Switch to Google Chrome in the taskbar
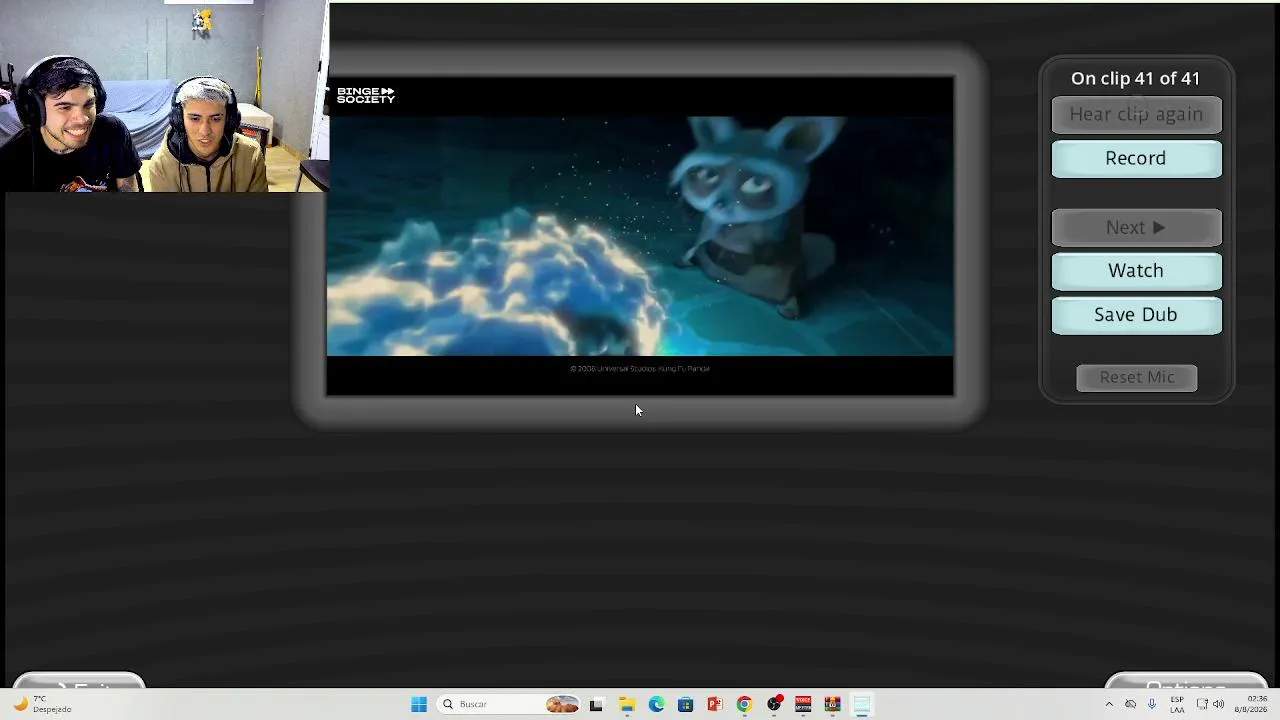Screen dimensions: 1280x720 744,704
